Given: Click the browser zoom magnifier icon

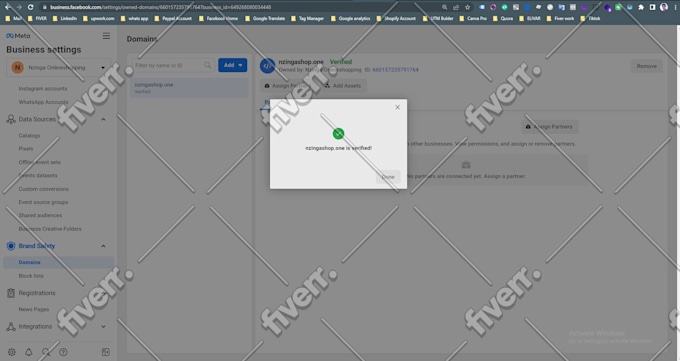Looking at the screenshot, I should (445, 7).
